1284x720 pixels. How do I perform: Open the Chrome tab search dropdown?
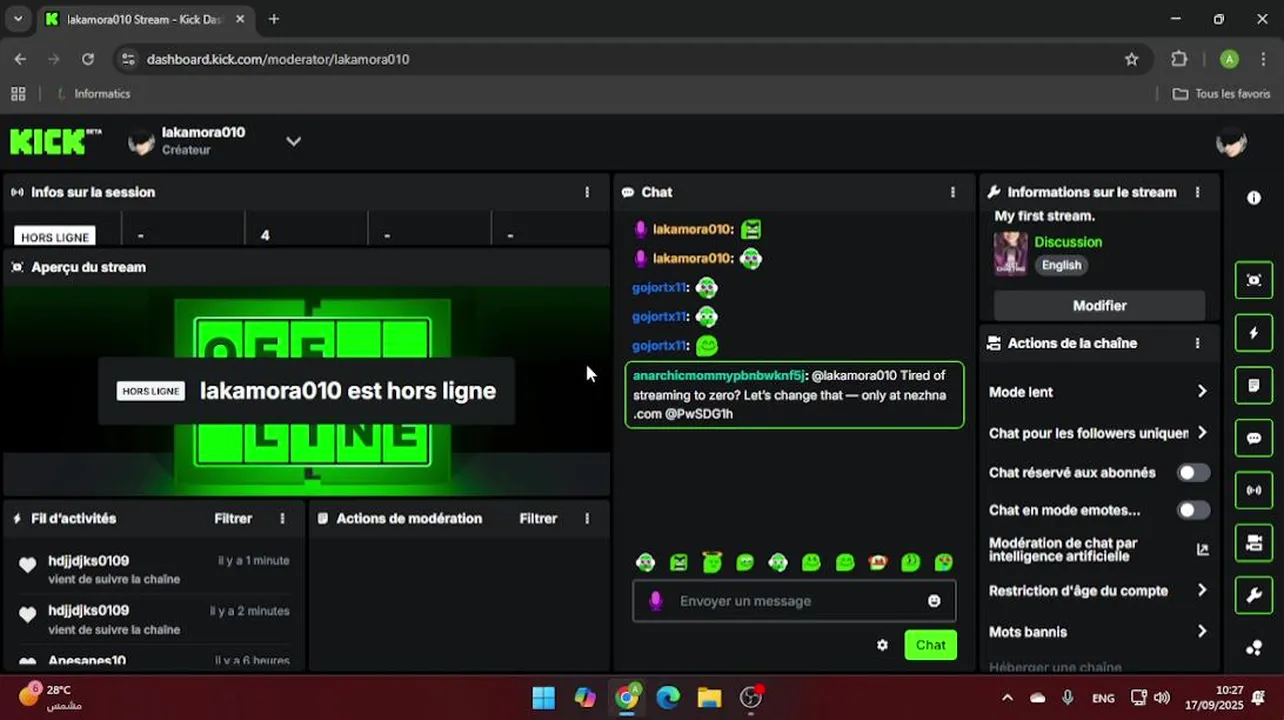(x=18, y=19)
